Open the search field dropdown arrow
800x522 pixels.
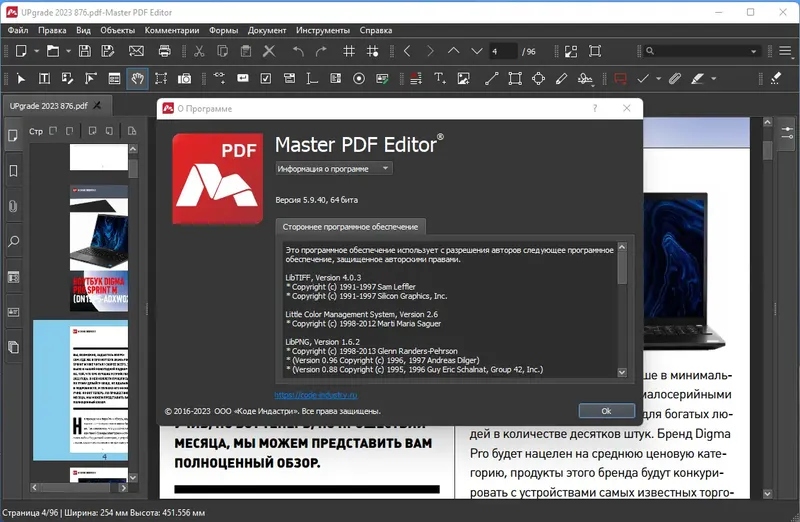(754, 52)
